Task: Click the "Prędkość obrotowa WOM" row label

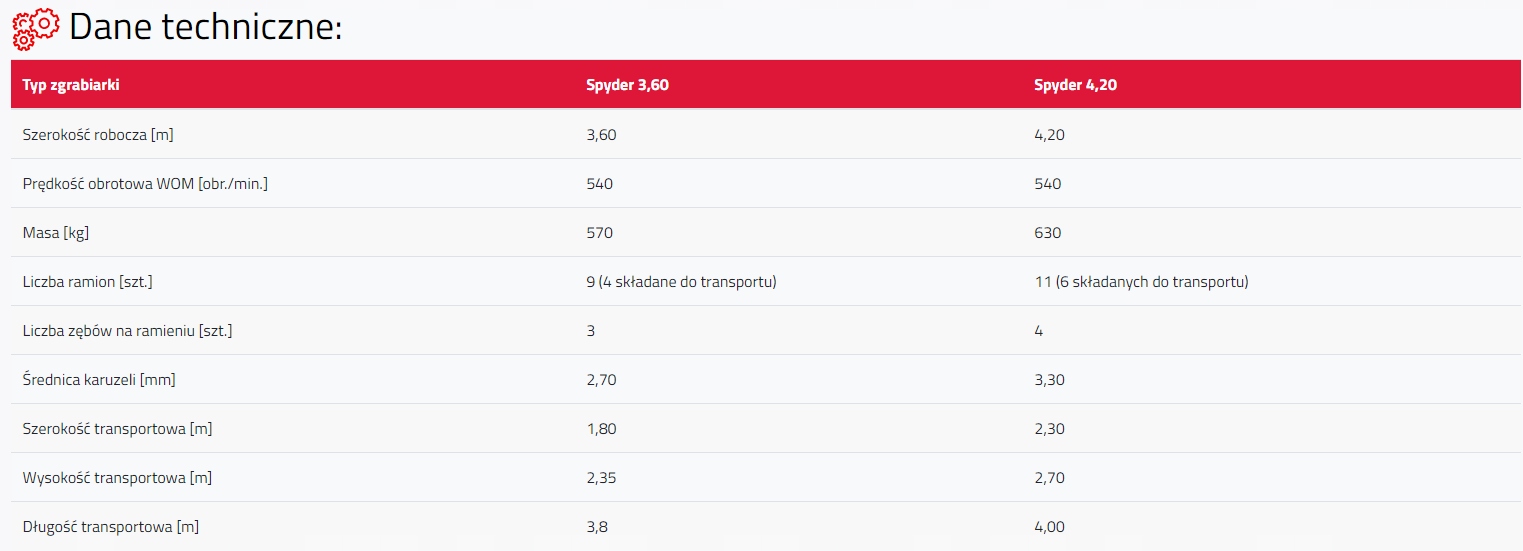Action: click(145, 184)
